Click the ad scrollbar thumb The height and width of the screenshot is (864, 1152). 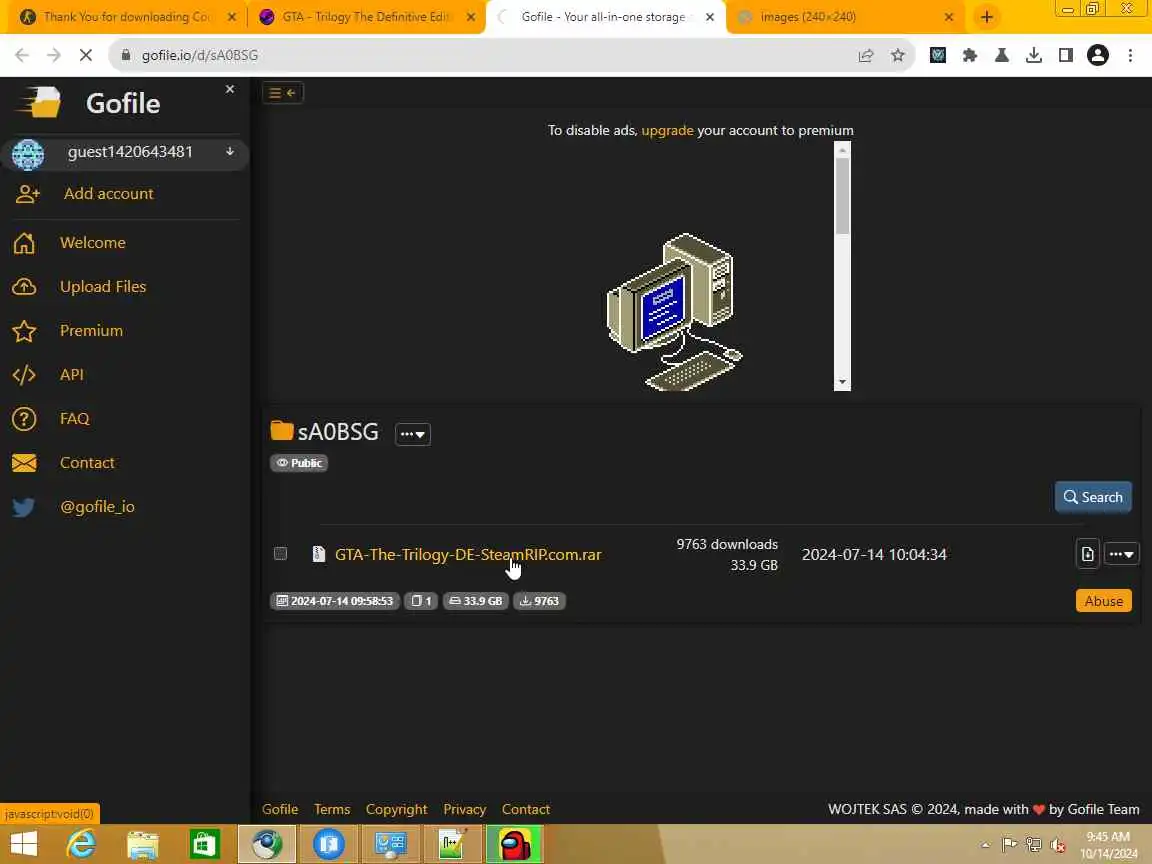tap(842, 196)
